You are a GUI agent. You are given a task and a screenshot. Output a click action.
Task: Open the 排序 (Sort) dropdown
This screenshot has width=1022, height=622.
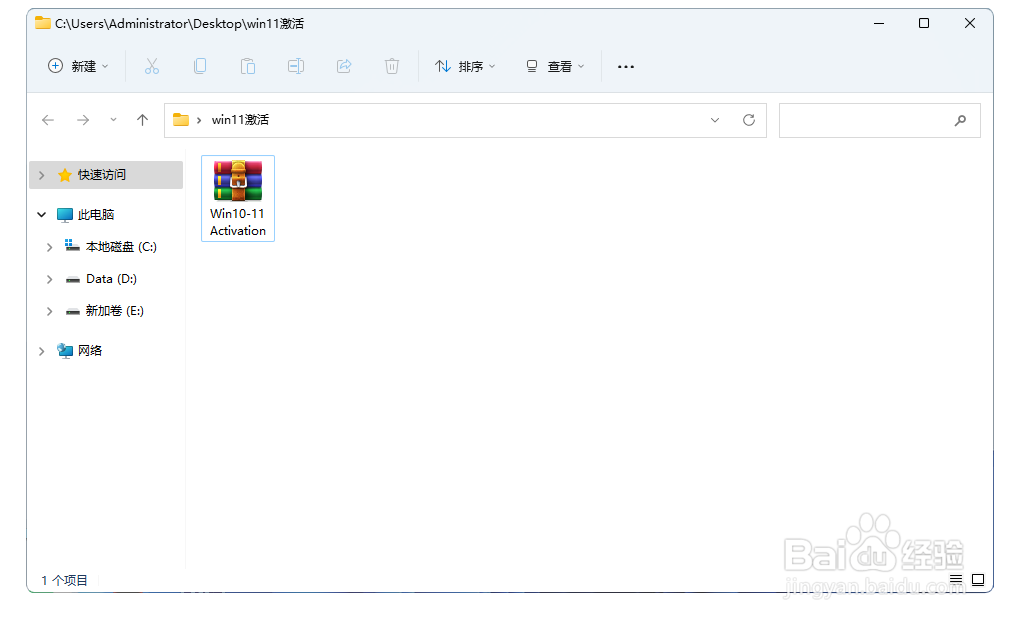click(x=465, y=66)
